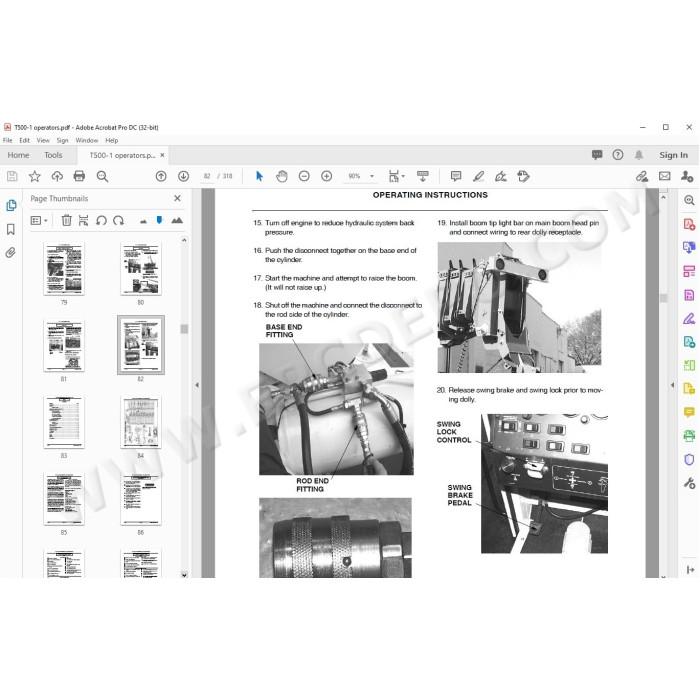This screenshot has width=700, height=700.
Task: Open the View menu
Action: [x=43, y=140]
